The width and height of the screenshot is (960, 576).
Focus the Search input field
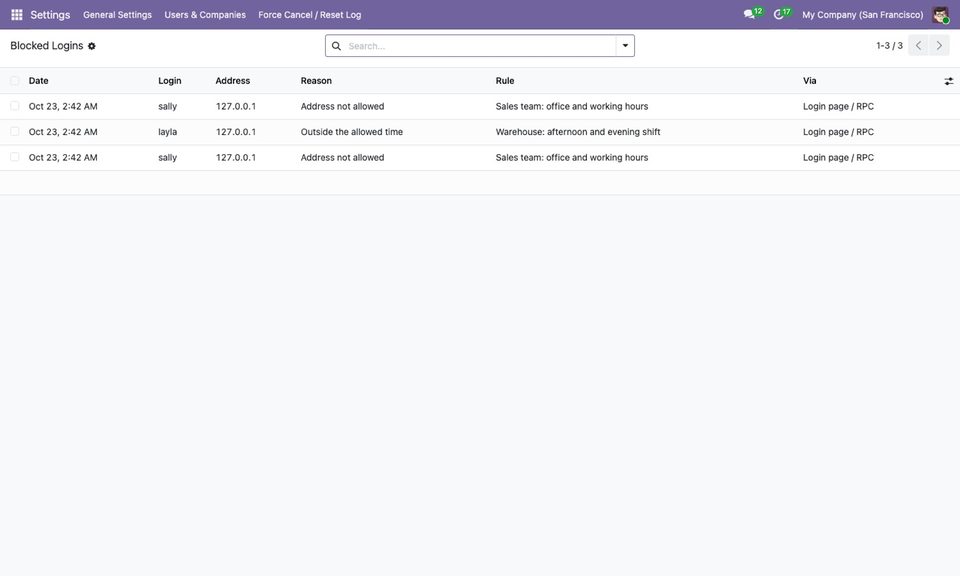point(480,46)
